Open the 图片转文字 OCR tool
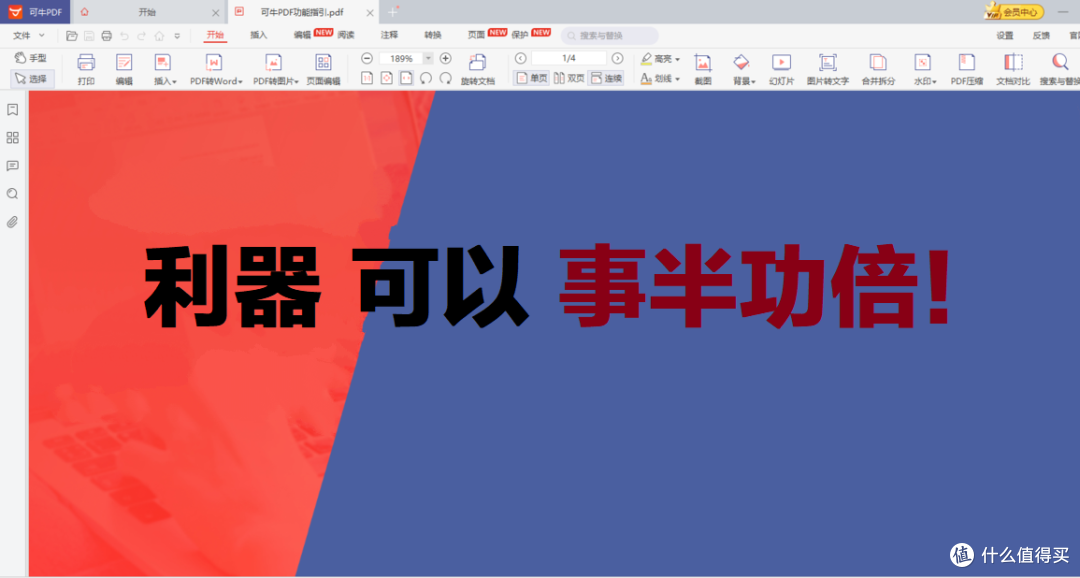 click(827, 70)
